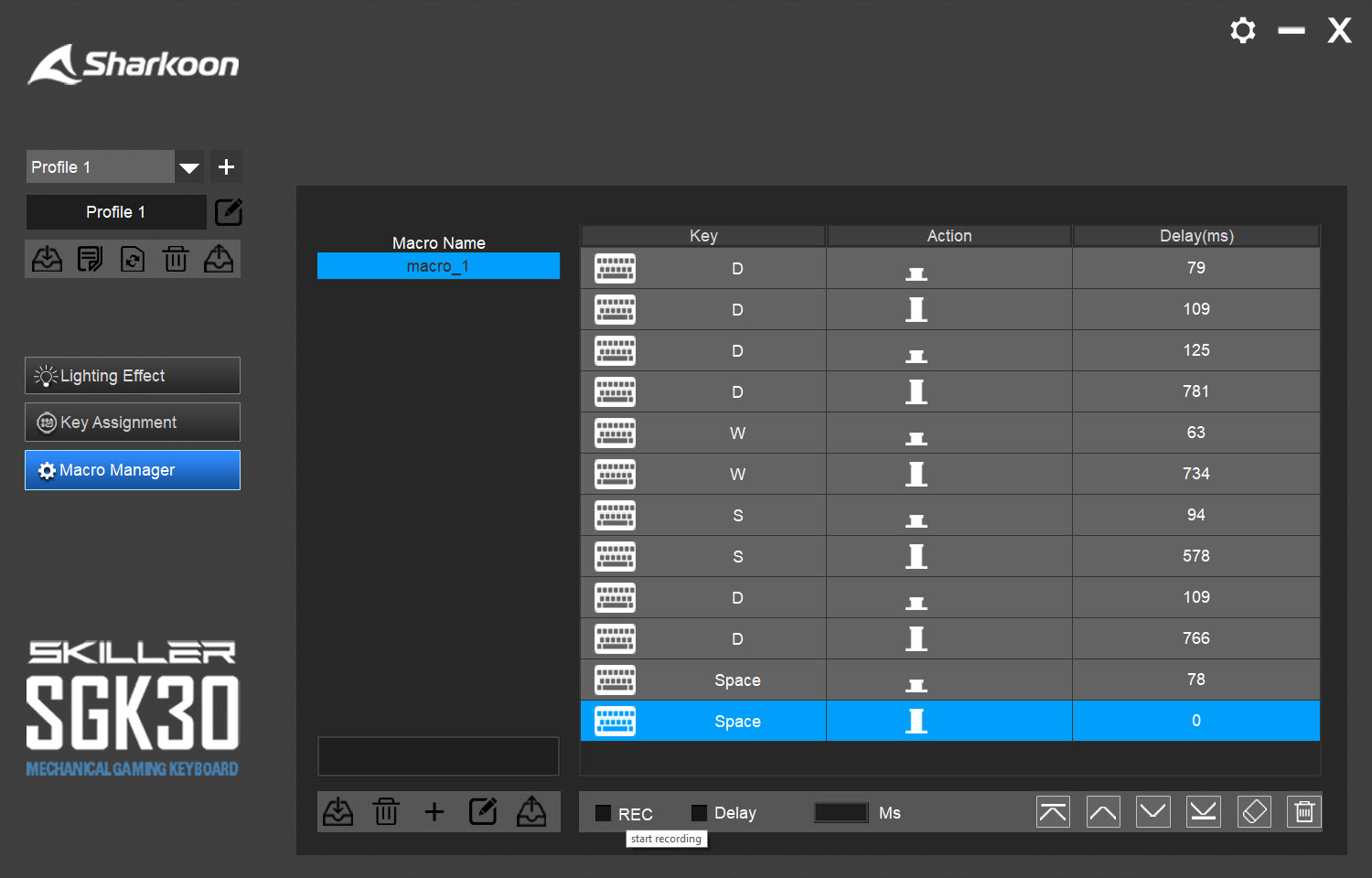Move selected step down one row

click(x=1153, y=811)
